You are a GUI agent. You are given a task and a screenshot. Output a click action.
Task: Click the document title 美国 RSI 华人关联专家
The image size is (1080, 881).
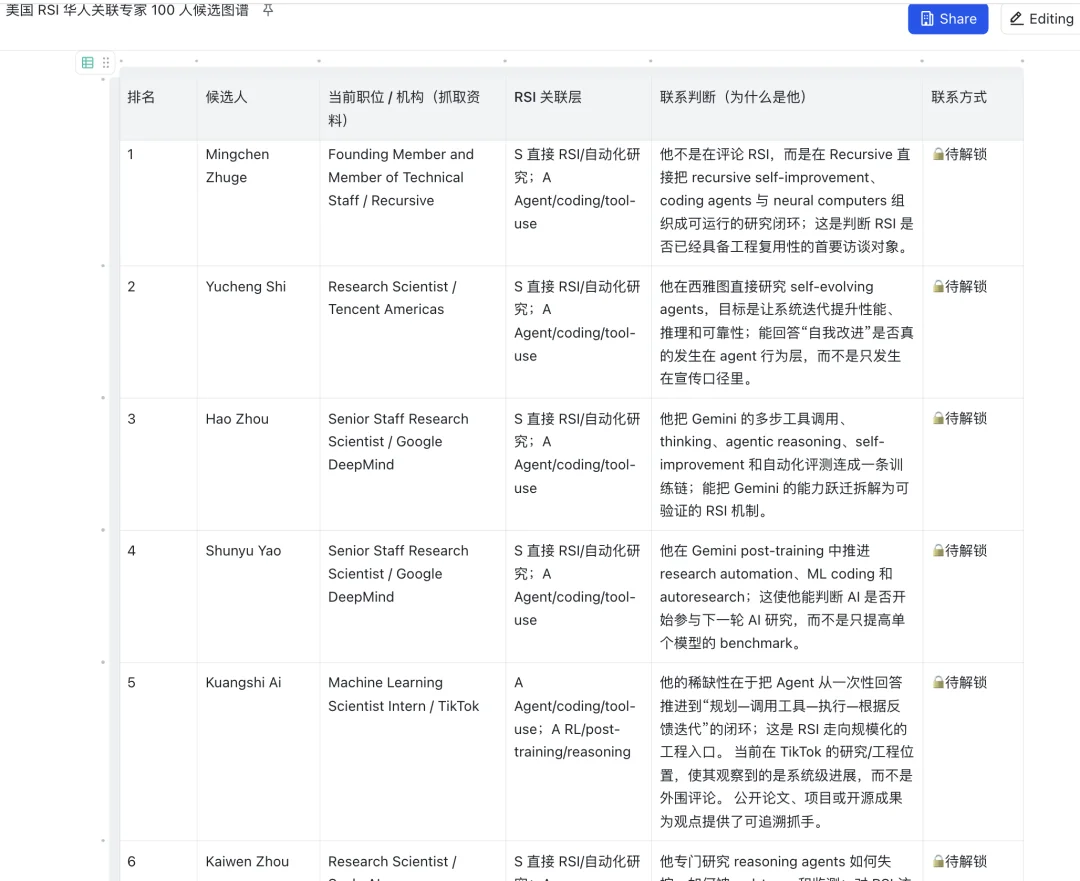coord(127,10)
